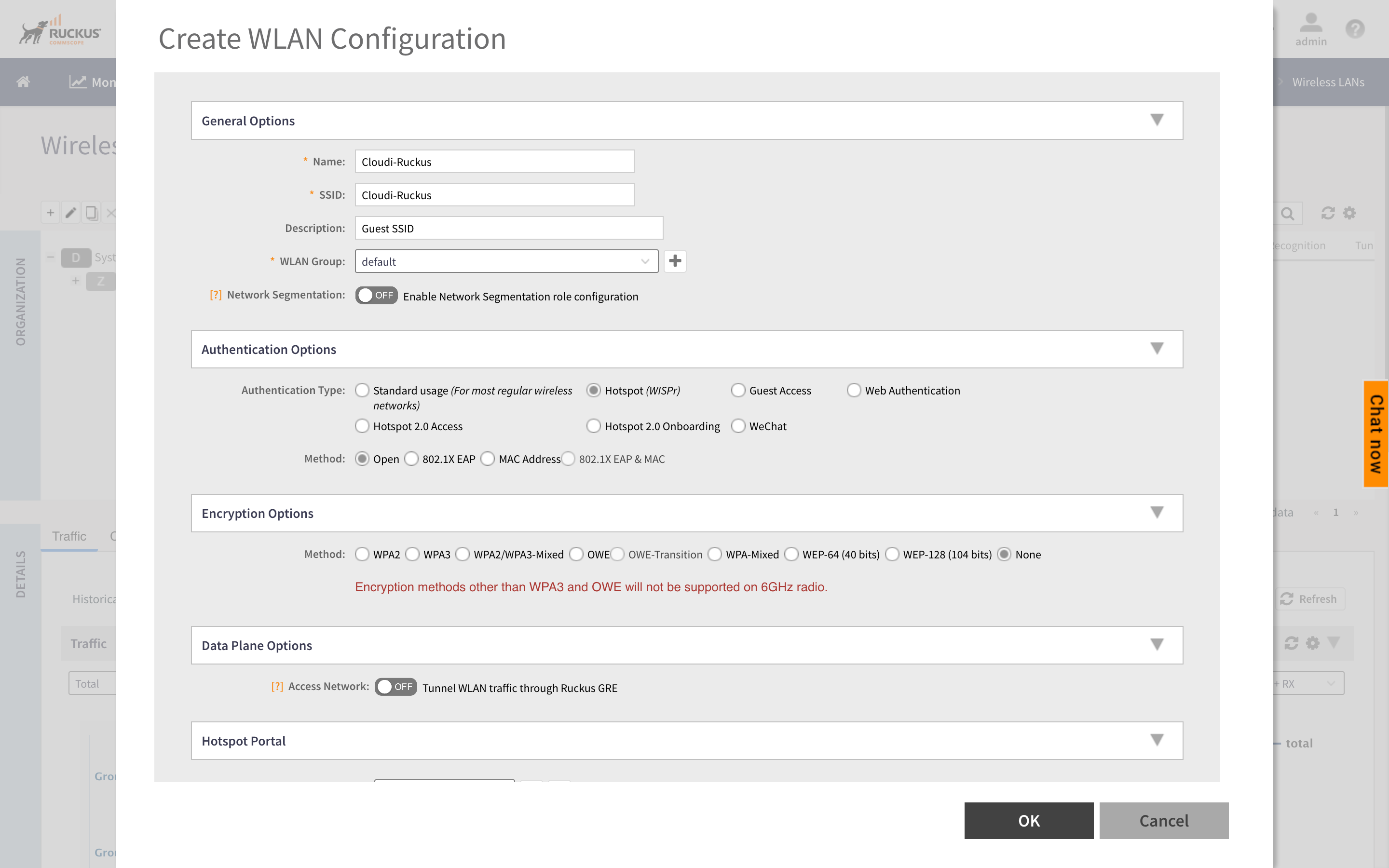Select Guest Access authentication type
This screenshot has height=868, width=1389.
coord(739,391)
